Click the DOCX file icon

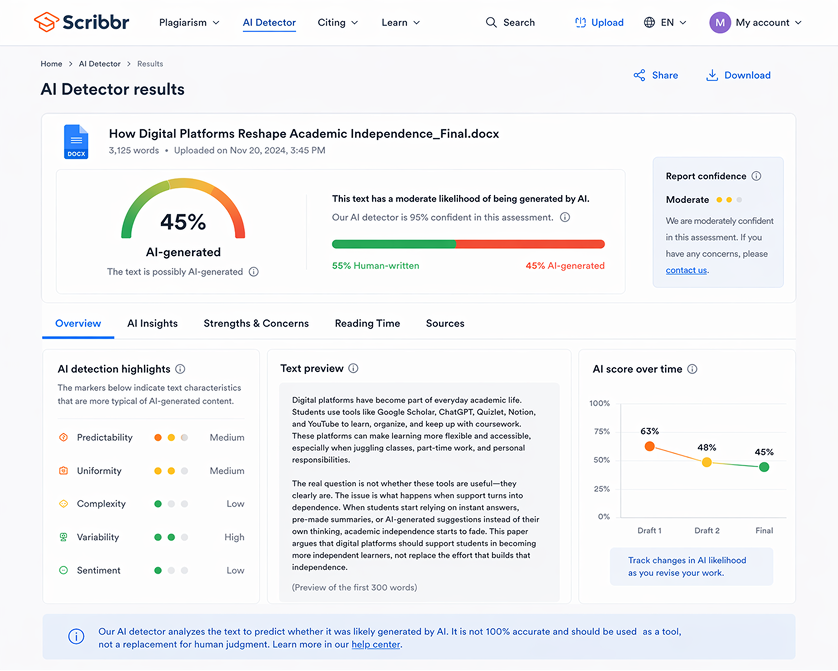(x=76, y=141)
